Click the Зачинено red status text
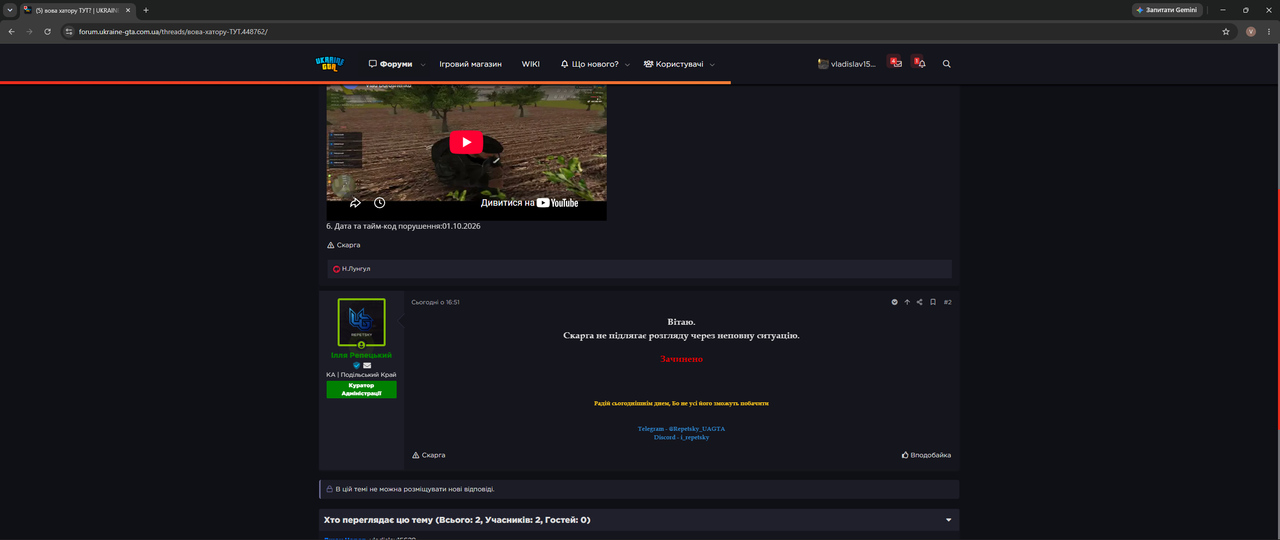Image resolution: width=1280 pixels, height=540 pixels. (681, 358)
